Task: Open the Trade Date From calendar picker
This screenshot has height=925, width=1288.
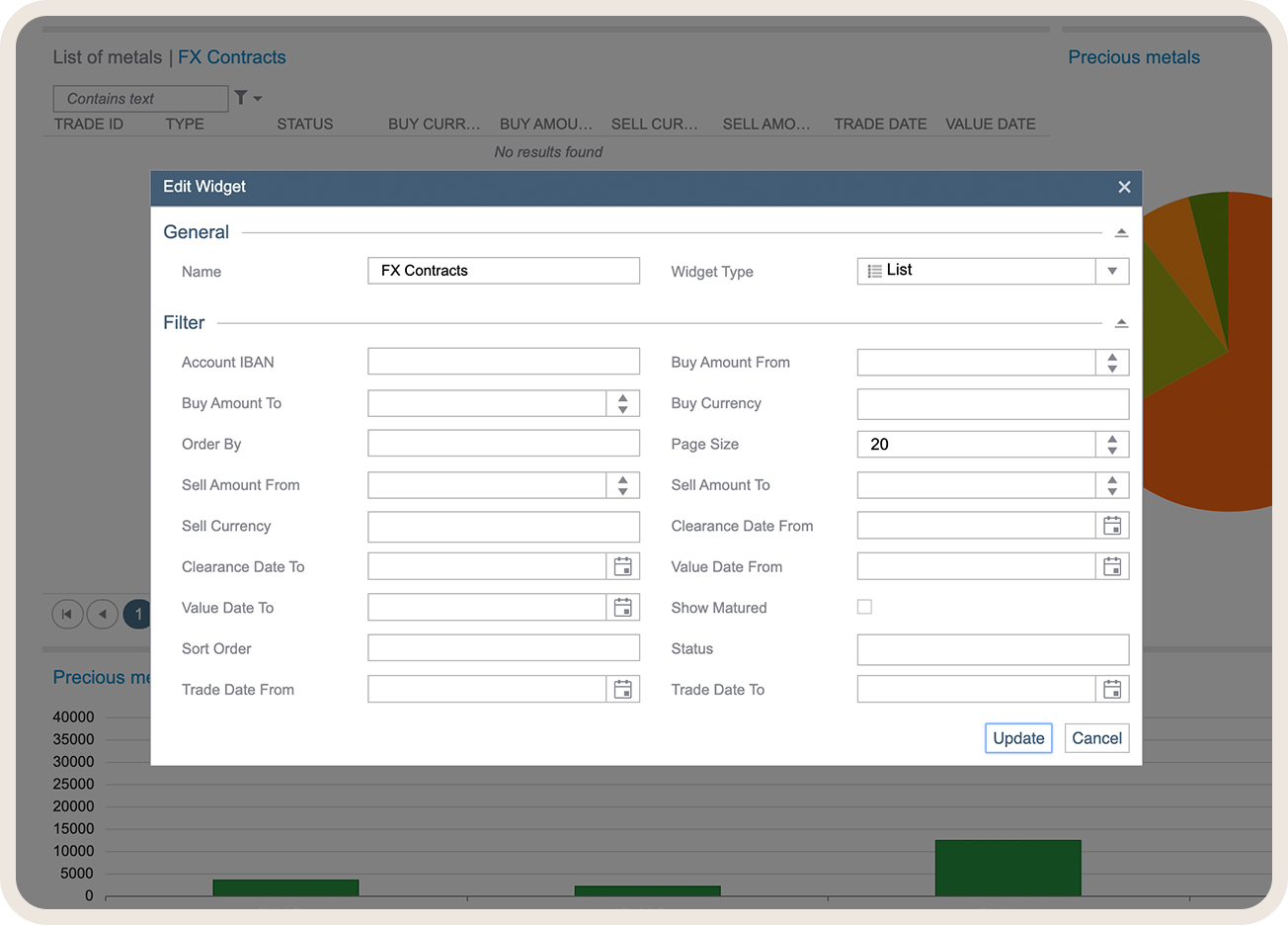Action: tap(622, 690)
